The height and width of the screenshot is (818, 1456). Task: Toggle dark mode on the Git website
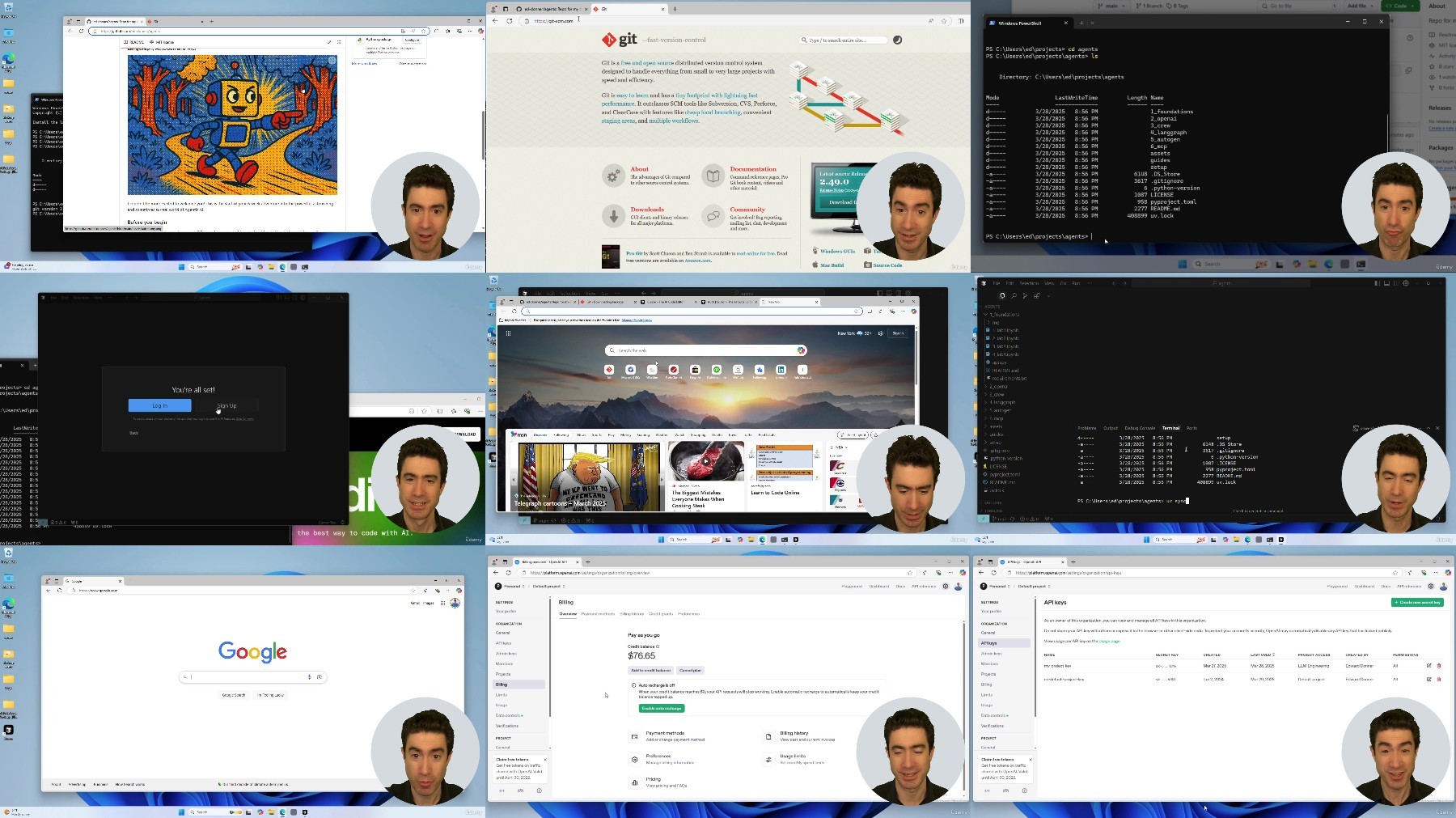coord(897,40)
